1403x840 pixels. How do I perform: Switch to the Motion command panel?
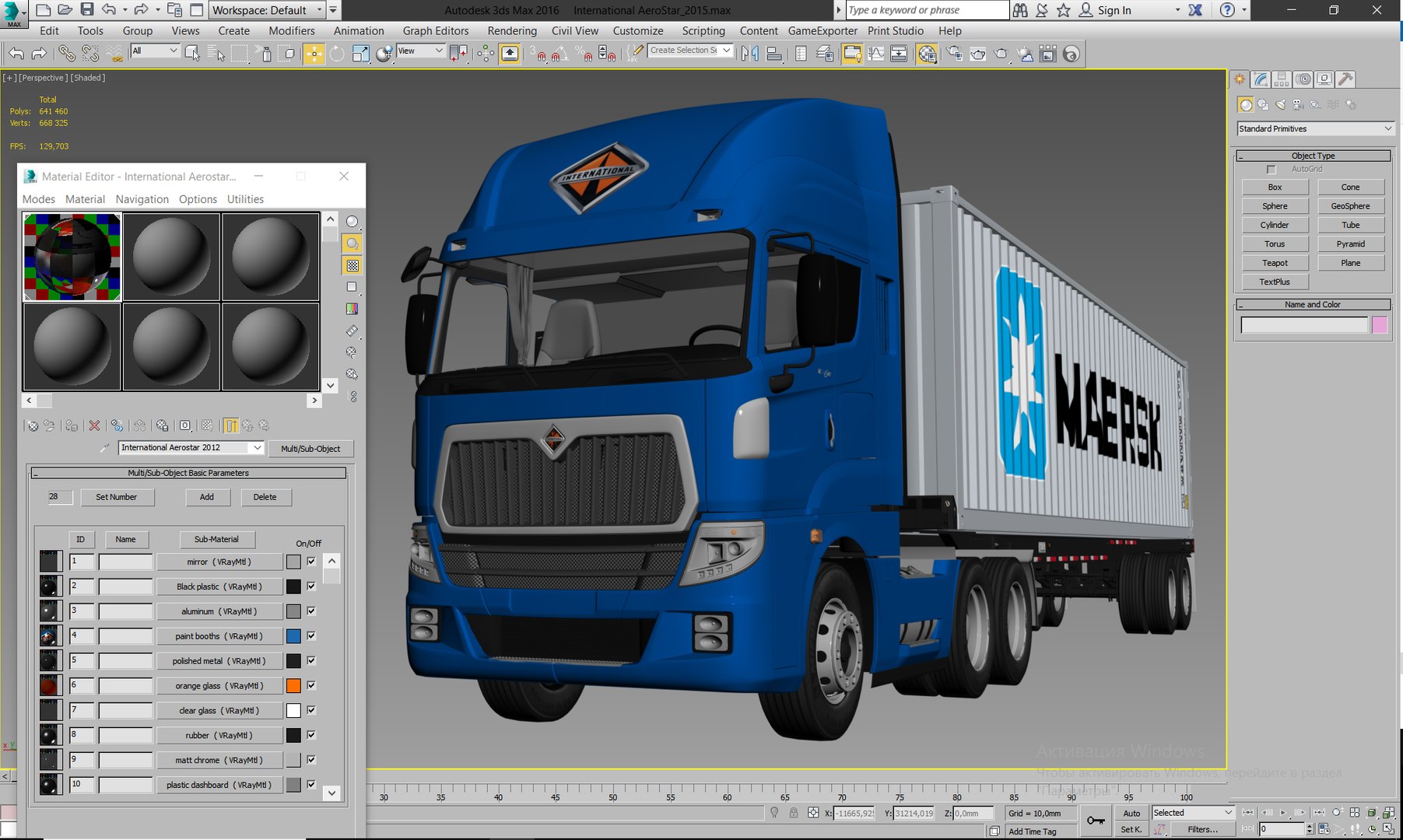click(x=1303, y=79)
